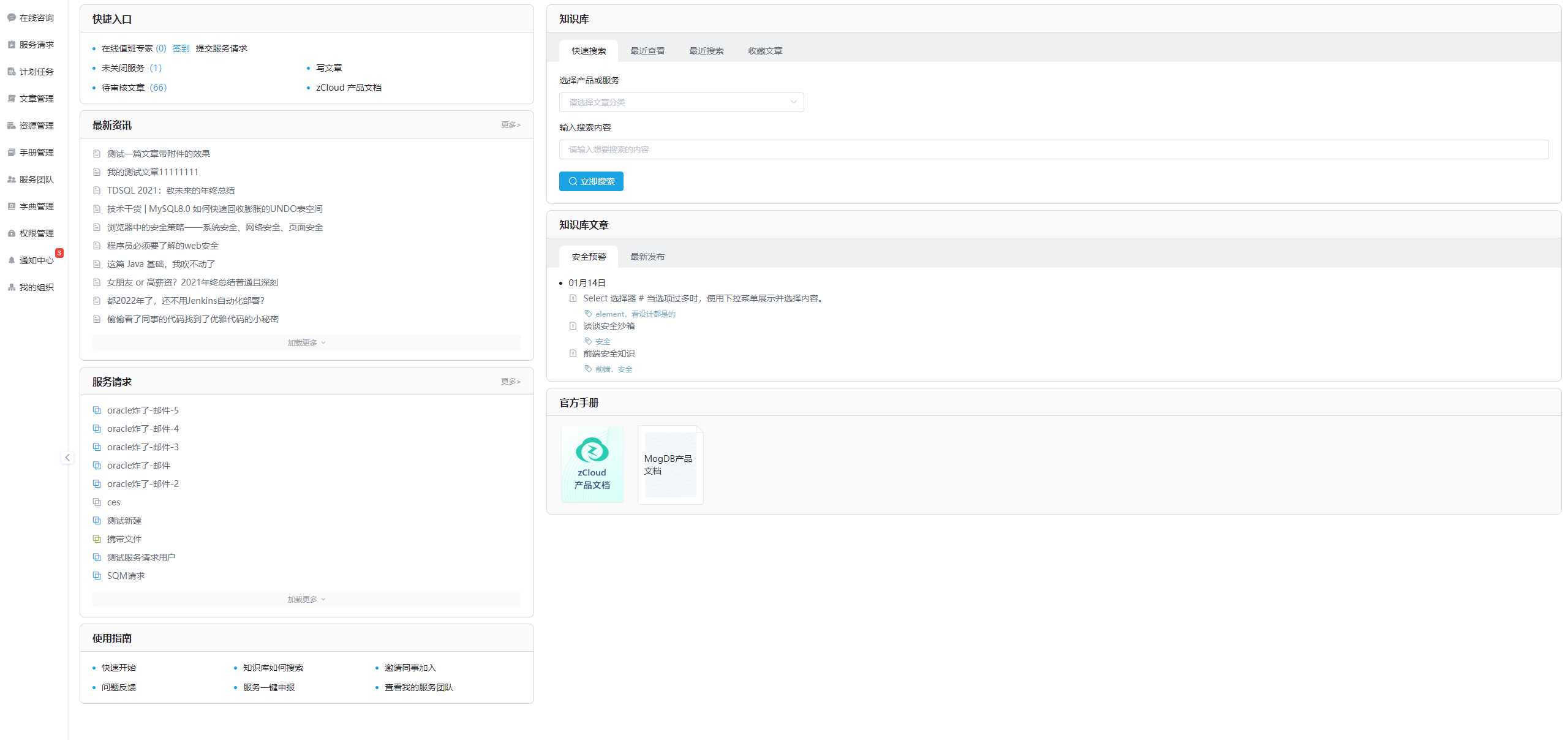
Task: Click the request icon beside SQM请求
Action: (97, 576)
